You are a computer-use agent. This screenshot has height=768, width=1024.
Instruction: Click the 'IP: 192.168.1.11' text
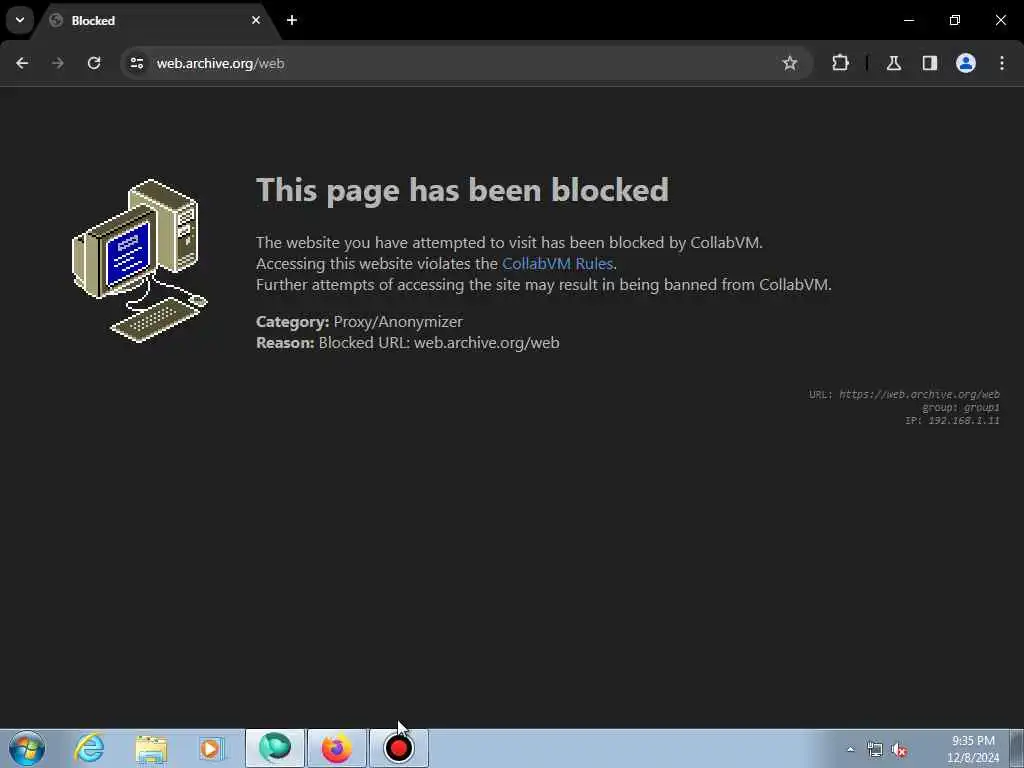click(952, 421)
